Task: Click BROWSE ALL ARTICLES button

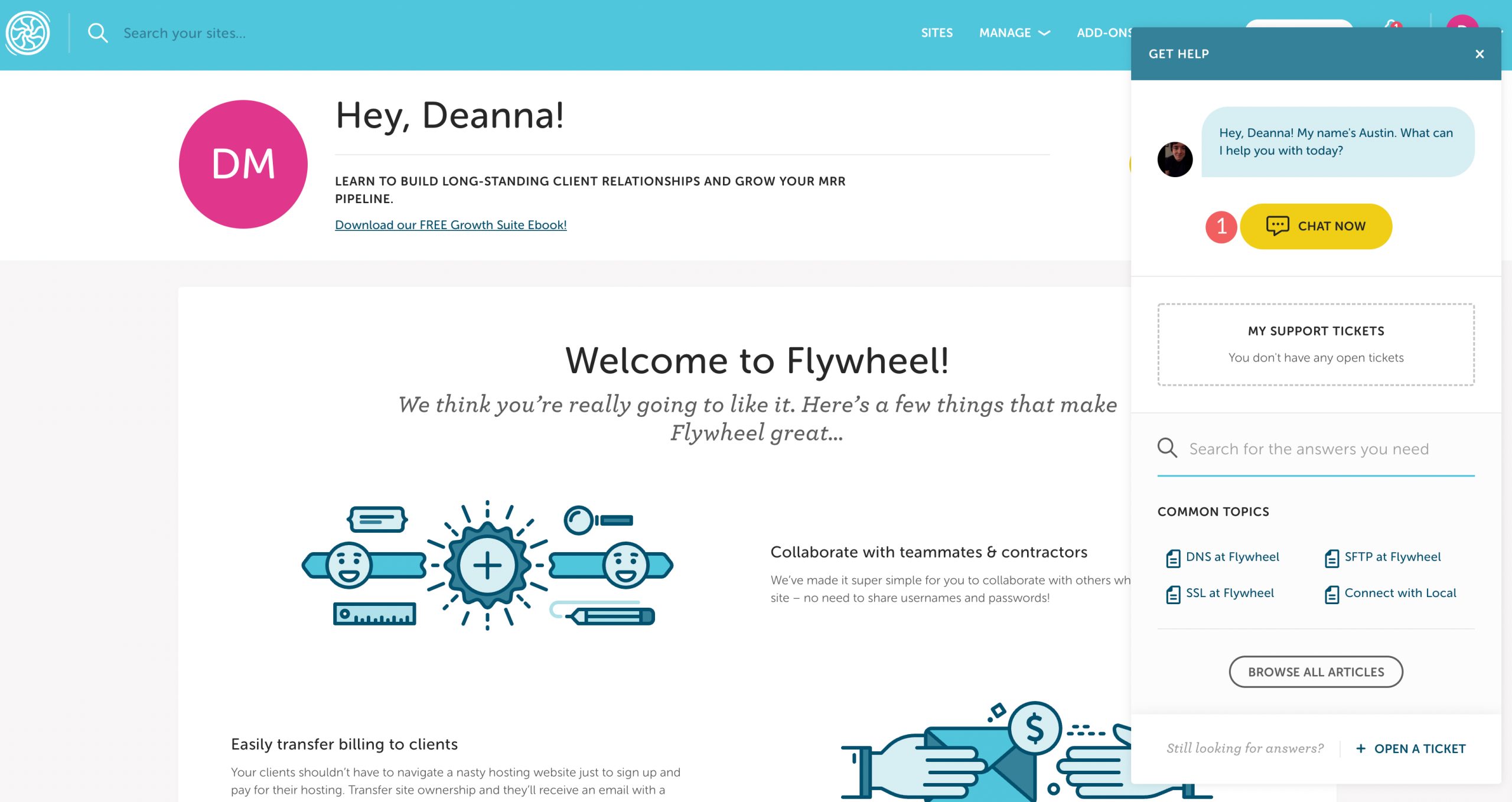Action: pos(1316,671)
